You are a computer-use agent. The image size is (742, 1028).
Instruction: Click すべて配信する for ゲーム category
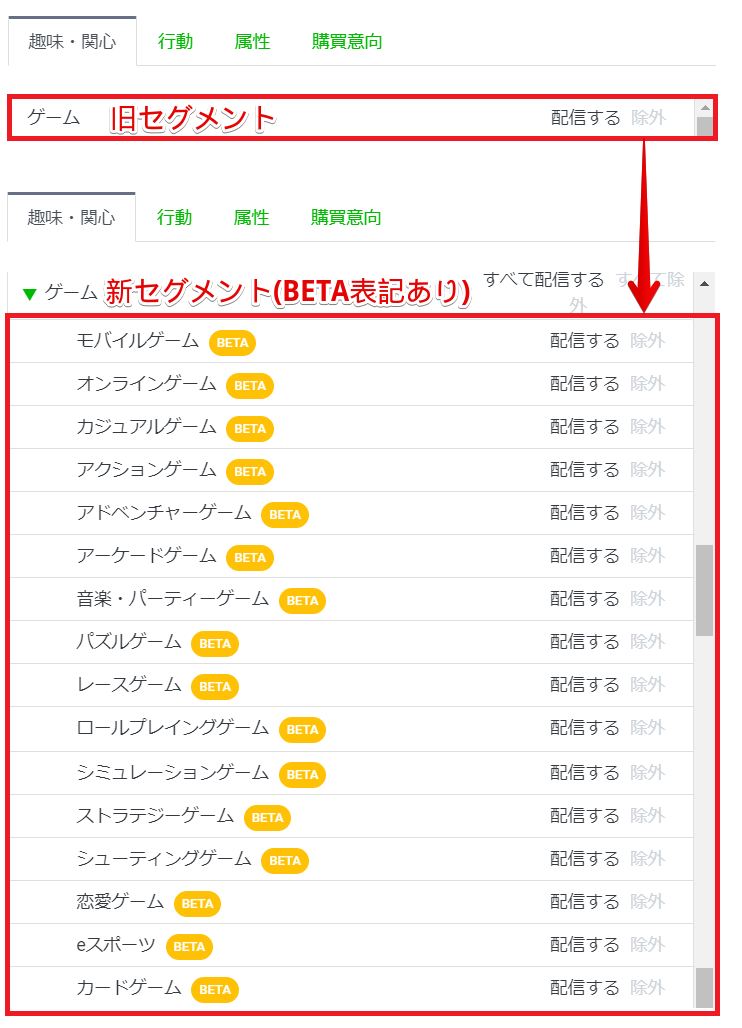[543, 280]
